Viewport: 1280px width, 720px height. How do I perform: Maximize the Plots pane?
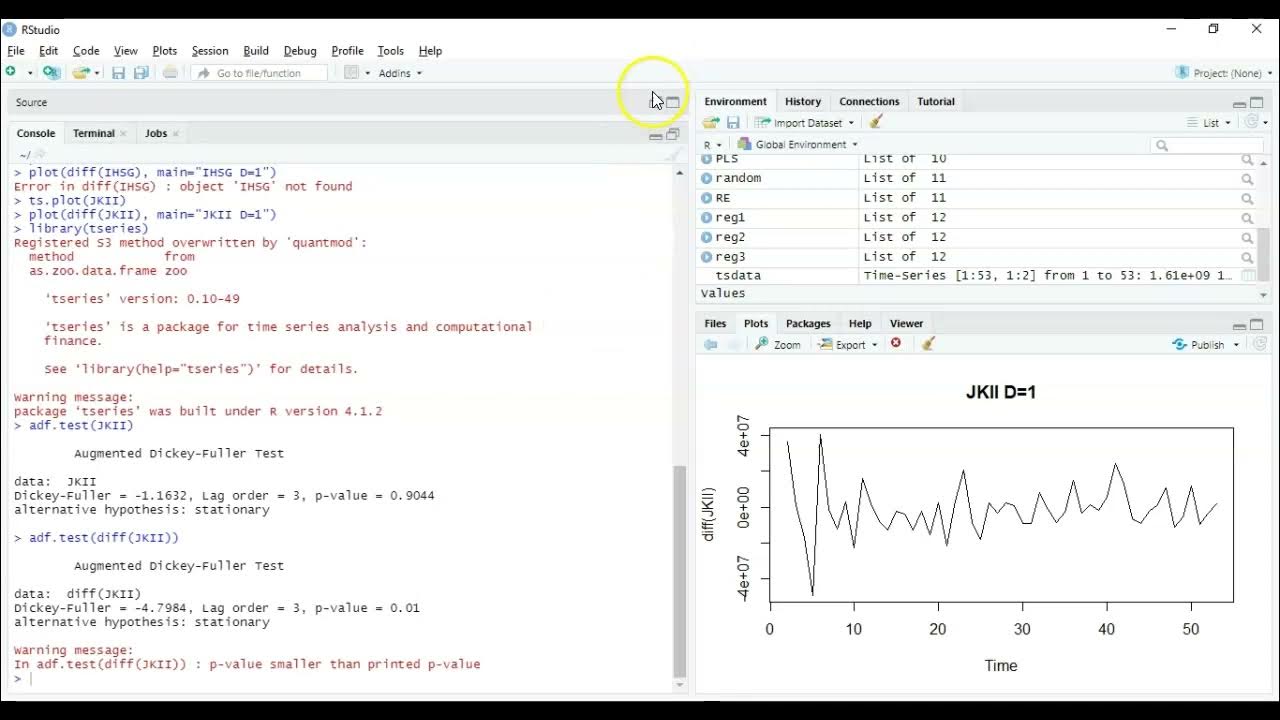(x=1257, y=324)
